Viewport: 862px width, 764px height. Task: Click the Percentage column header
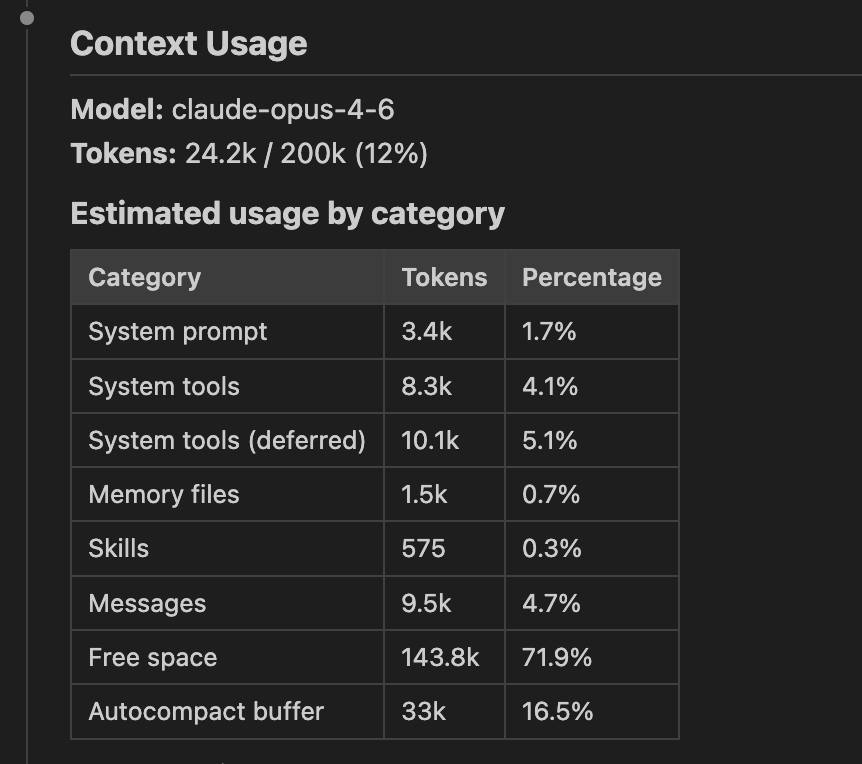point(592,278)
